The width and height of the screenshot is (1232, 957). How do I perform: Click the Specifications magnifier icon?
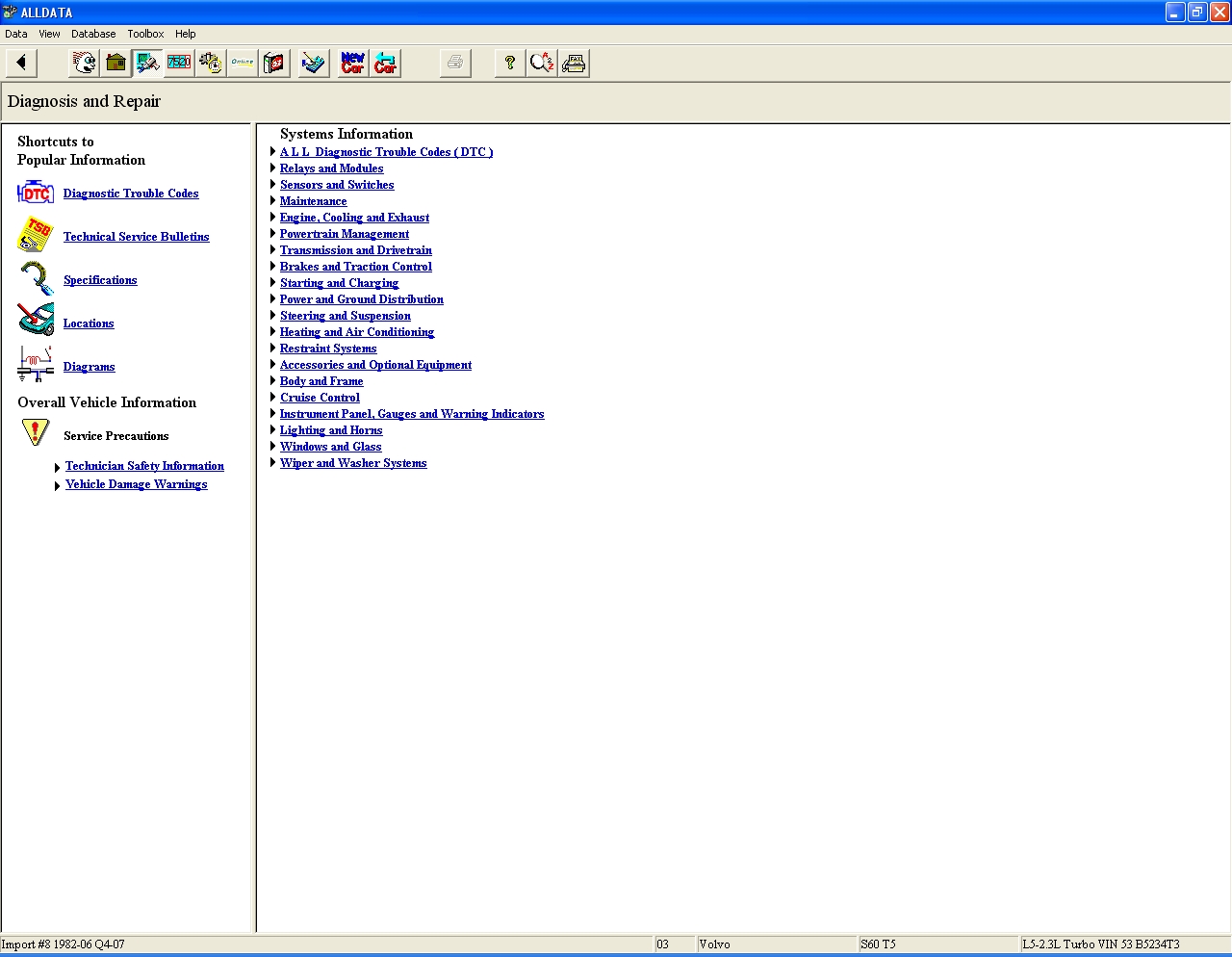coord(36,279)
